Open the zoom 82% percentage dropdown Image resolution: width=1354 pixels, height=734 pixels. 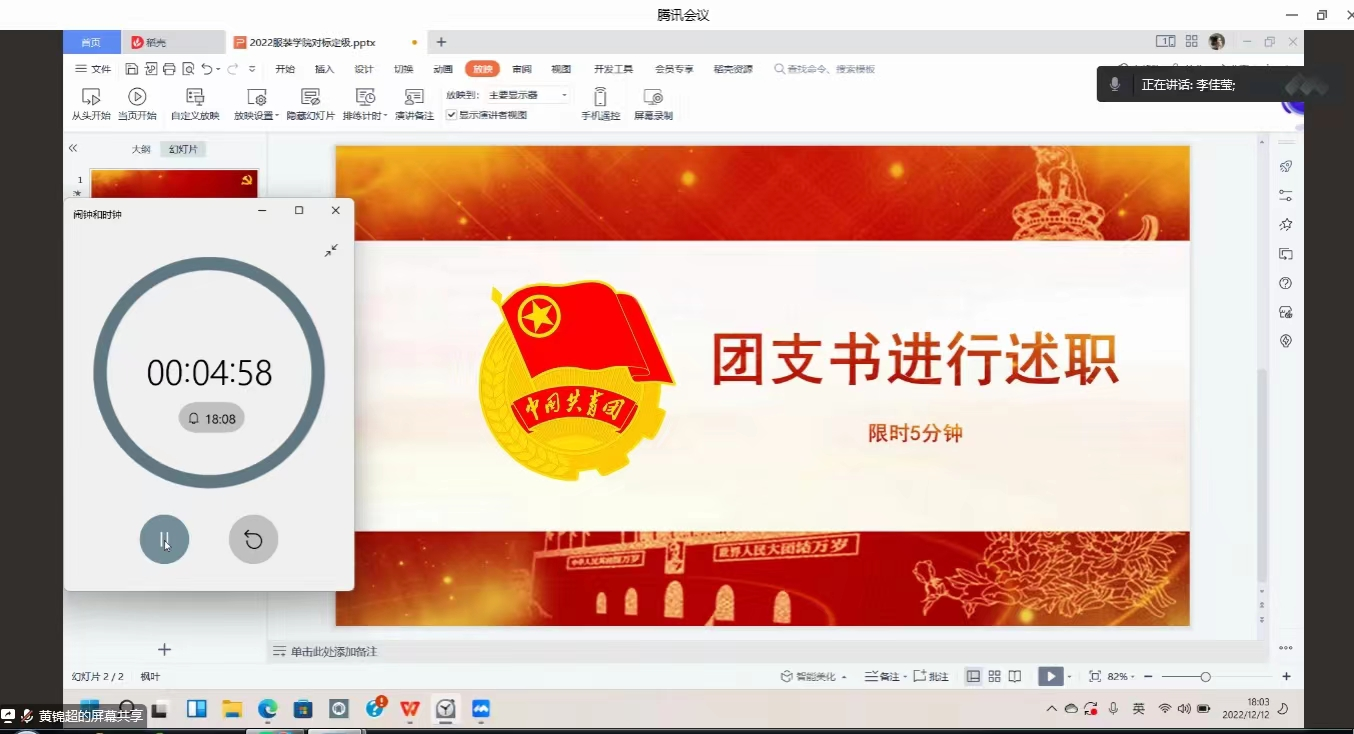(1119, 677)
